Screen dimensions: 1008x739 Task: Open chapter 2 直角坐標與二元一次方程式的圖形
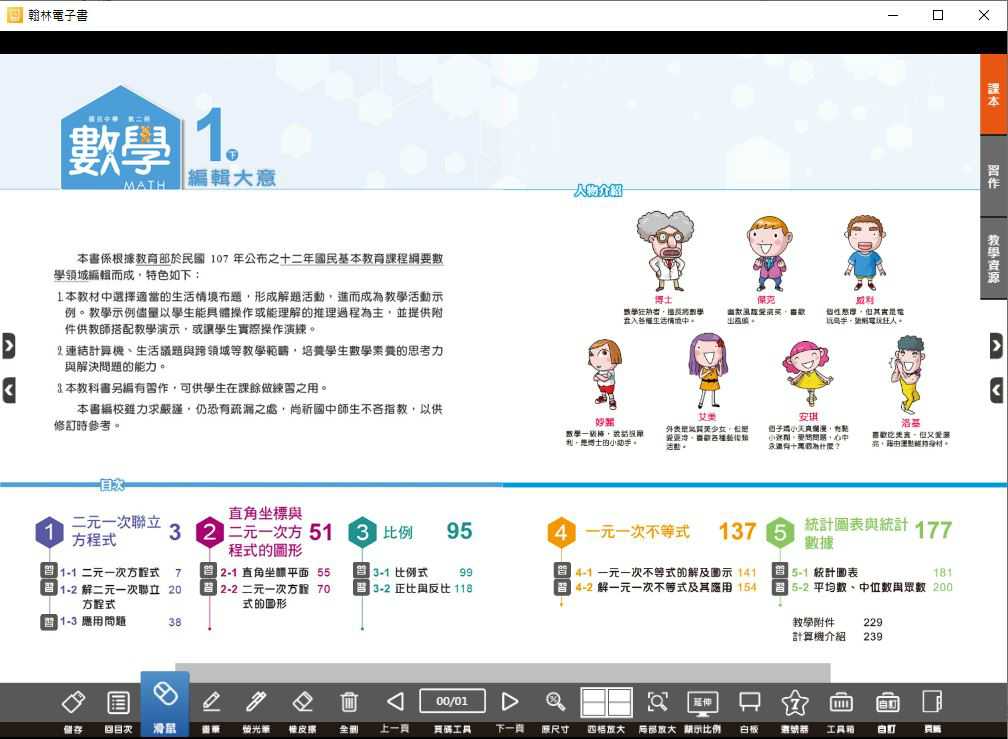click(268, 531)
